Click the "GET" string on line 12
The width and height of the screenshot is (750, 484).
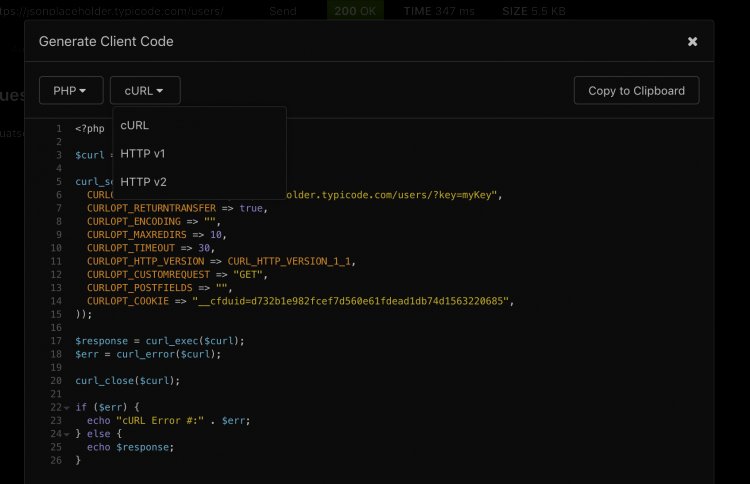[248, 275]
